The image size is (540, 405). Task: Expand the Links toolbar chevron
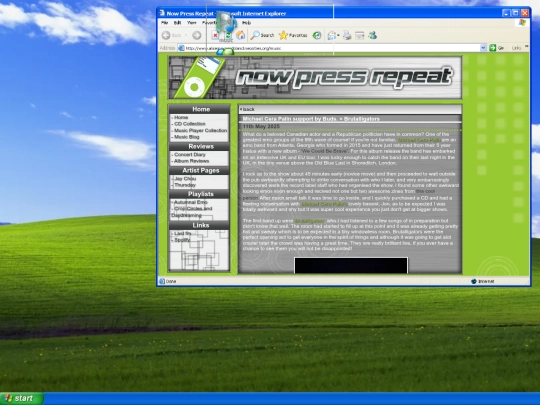(x=527, y=46)
